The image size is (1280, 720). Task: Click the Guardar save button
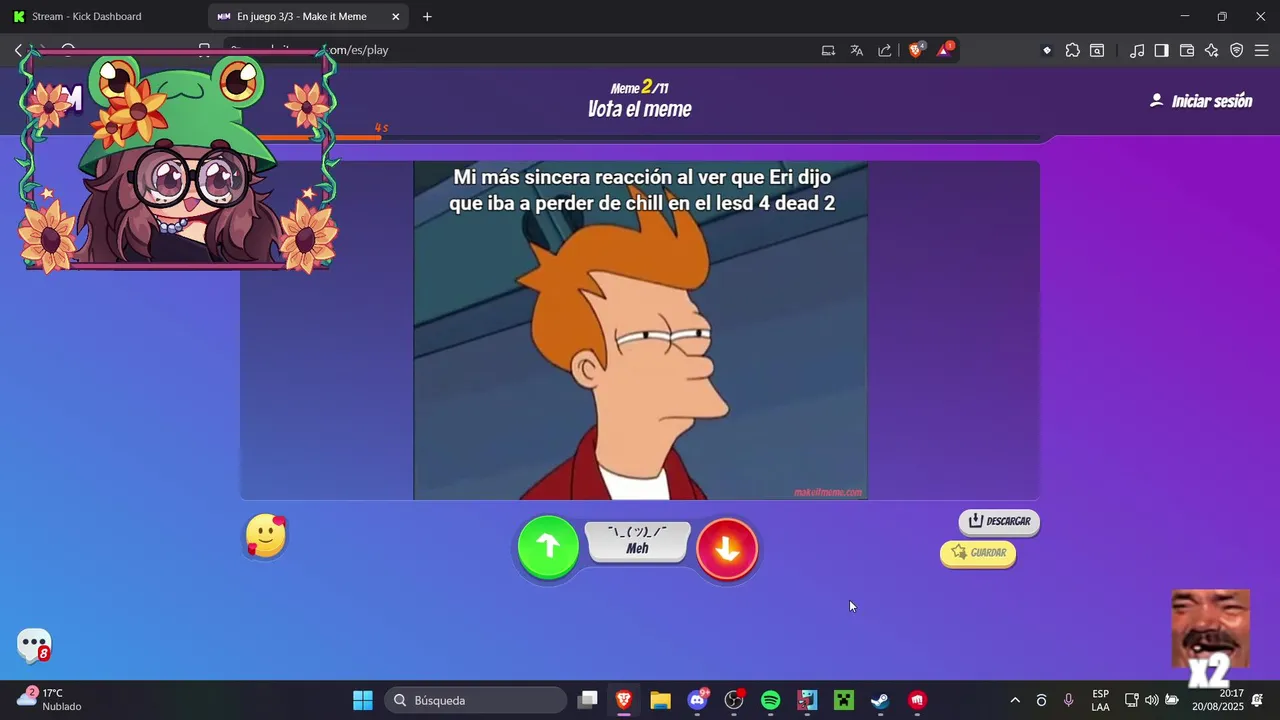pos(978,553)
